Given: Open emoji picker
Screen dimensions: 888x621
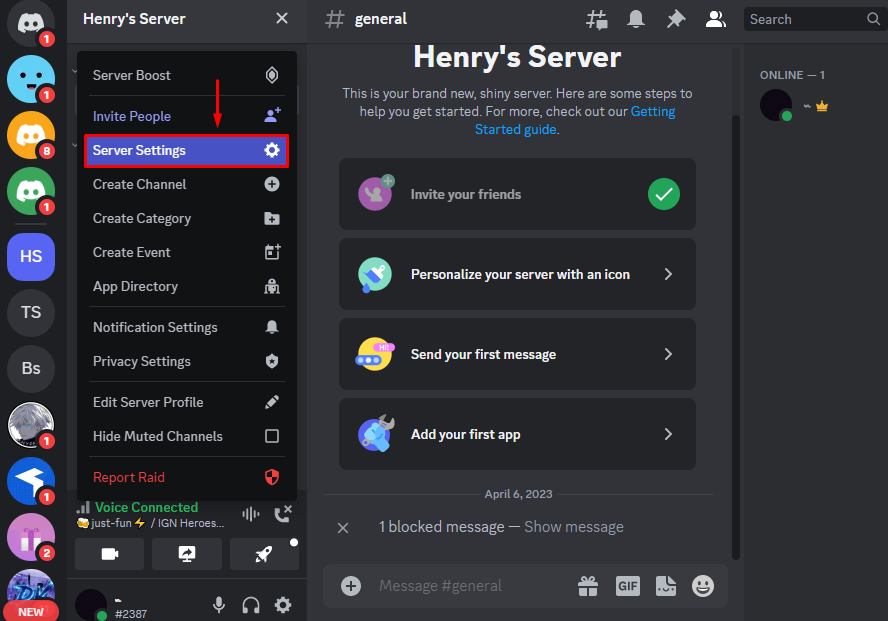Looking at the screenshot, I should click(x=703, y=586).
